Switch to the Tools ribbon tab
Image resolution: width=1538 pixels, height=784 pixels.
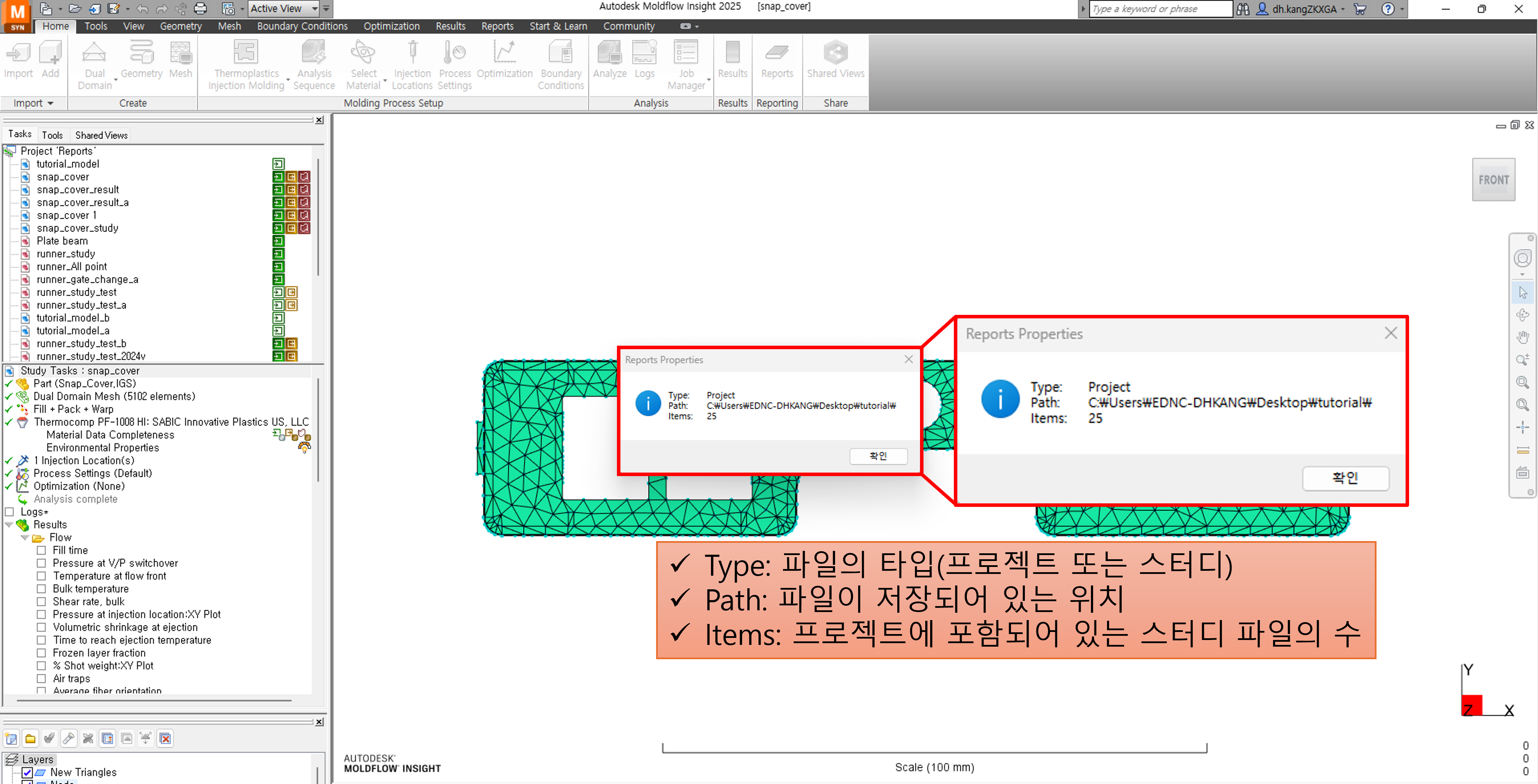95,26
